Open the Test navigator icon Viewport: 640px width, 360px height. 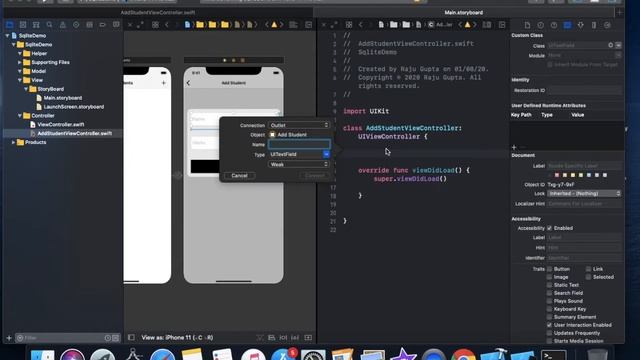tap(76, 25)
